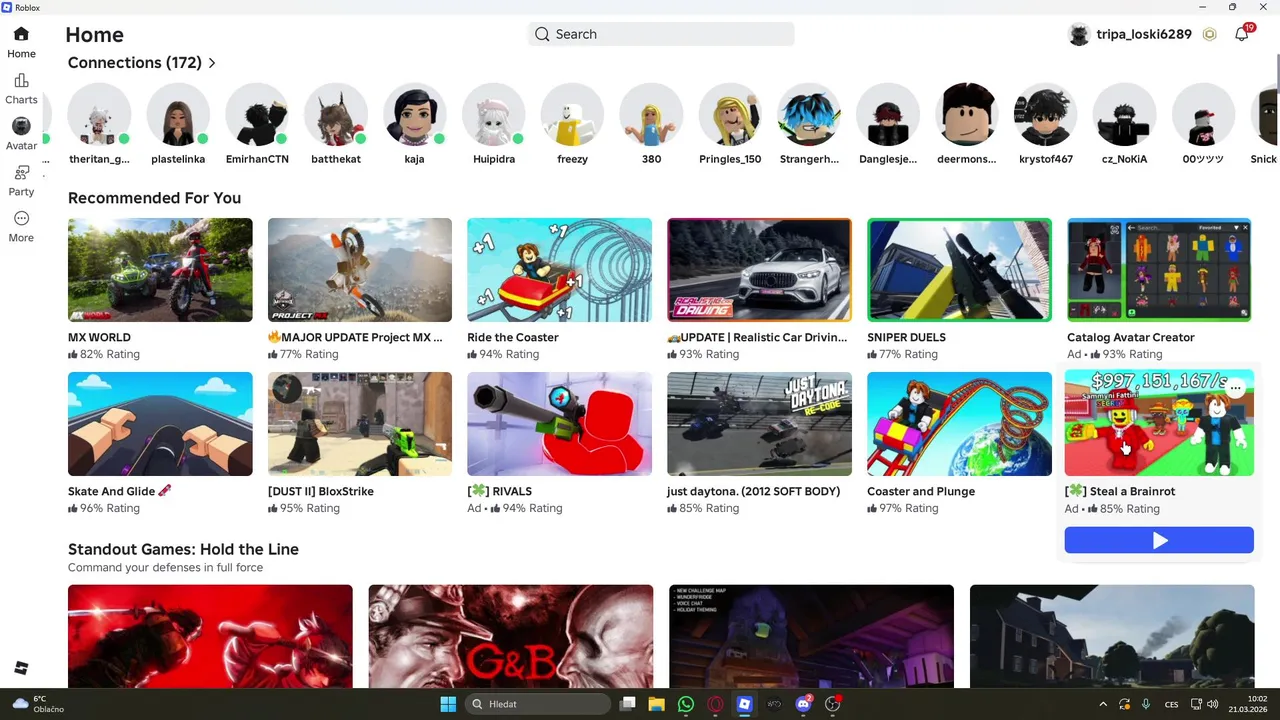Open friend deermons's avatar
Image resolution: width=1280 pixels, height=720 pixels.
coord(967,115)
